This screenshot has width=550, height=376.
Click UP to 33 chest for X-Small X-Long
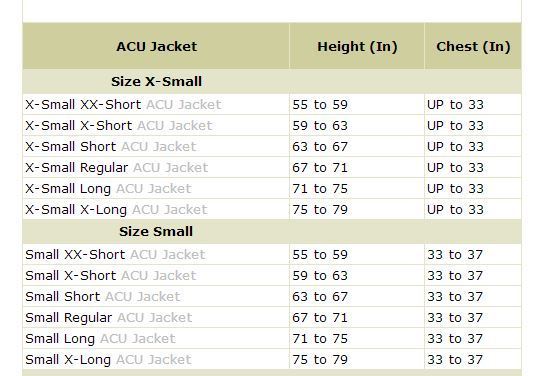click(x=455, y=210)
